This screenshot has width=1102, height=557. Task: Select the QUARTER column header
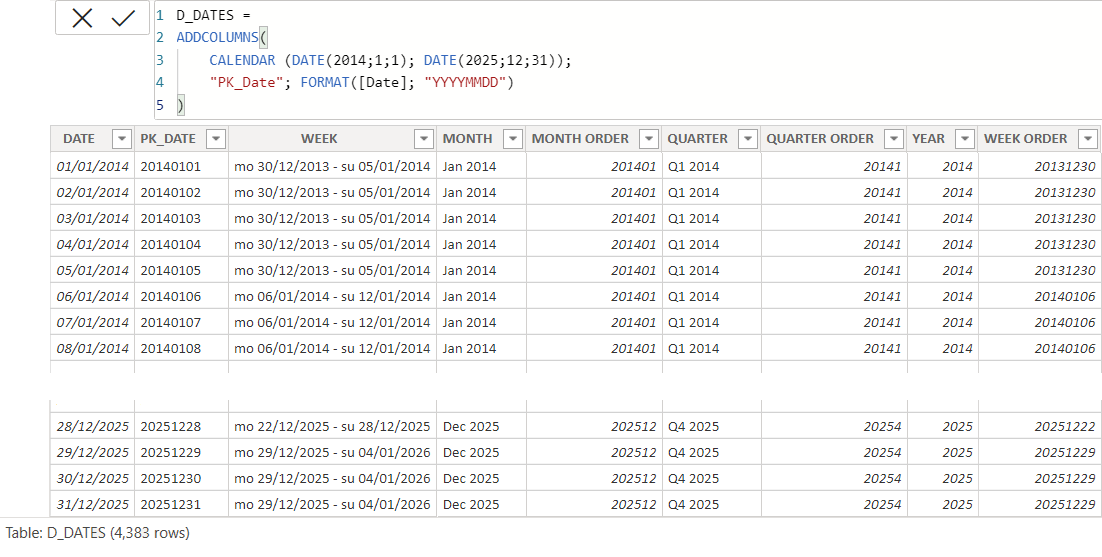click(698, 139)
